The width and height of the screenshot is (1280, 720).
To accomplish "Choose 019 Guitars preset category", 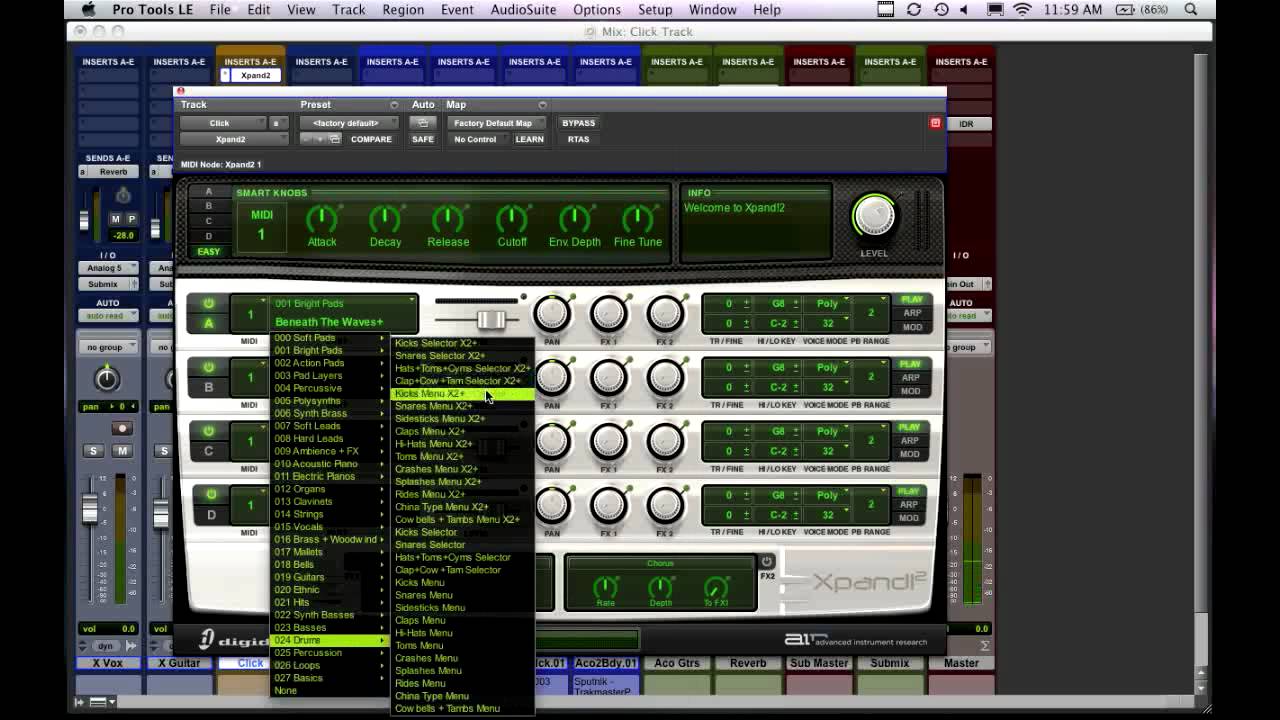I will [329, 577].
